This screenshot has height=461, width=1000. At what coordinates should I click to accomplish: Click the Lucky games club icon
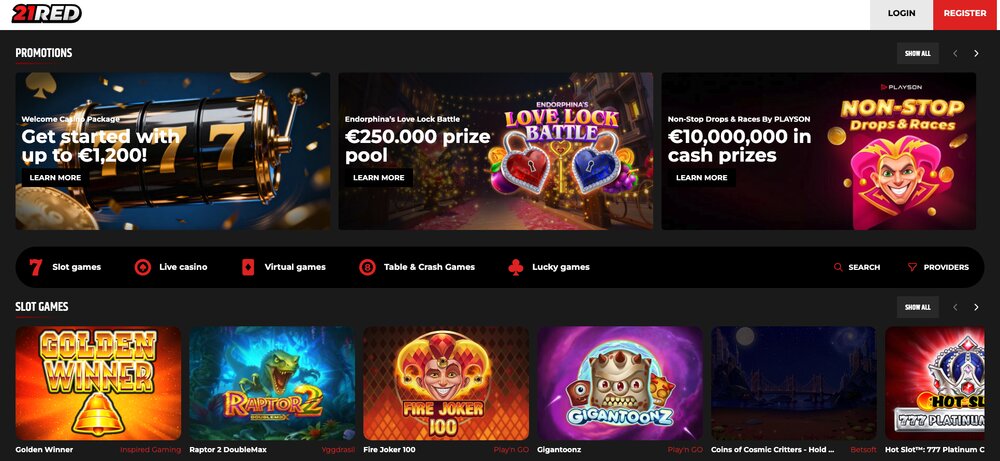[x=516, y=267]
